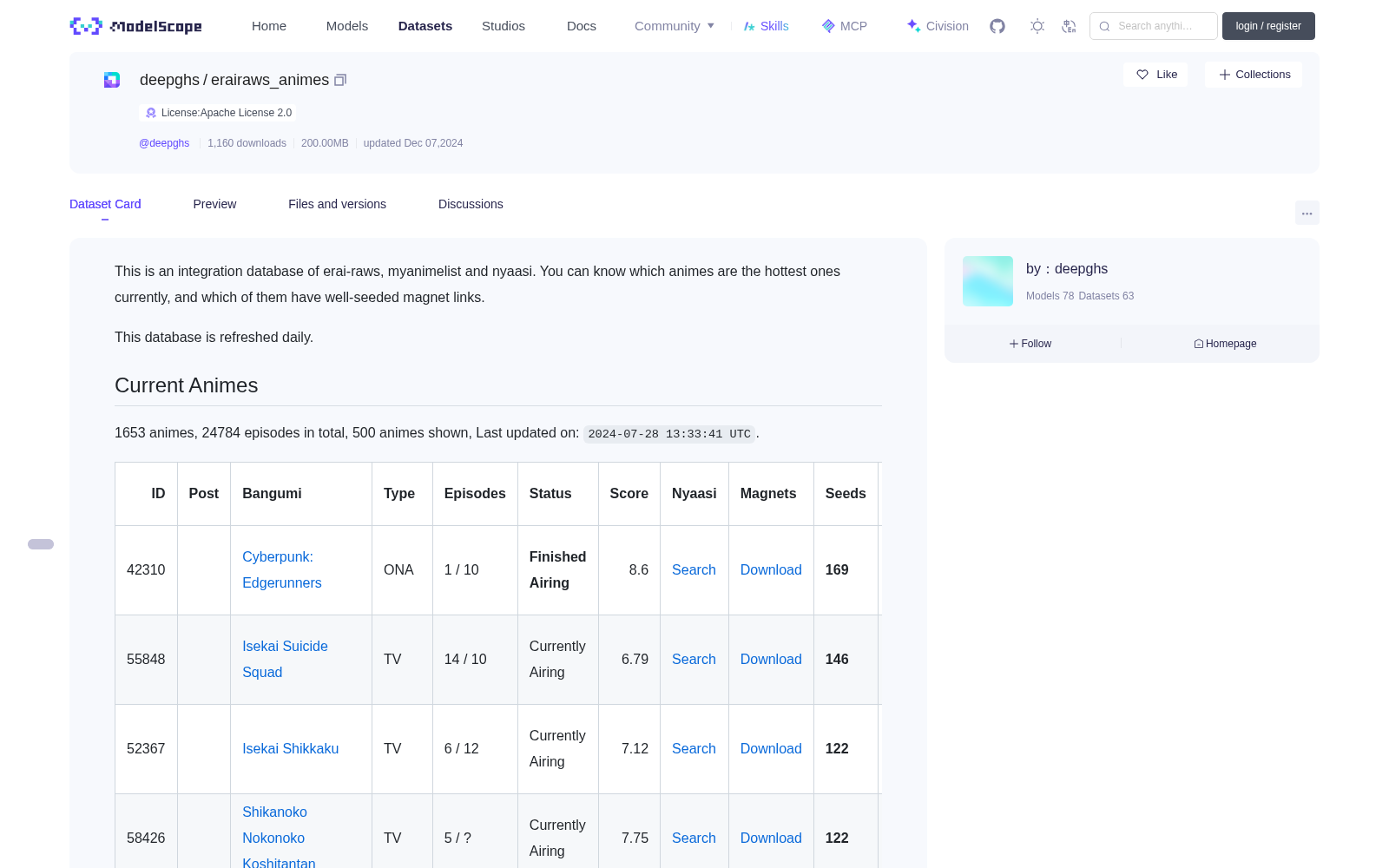Image resolution: width=1389 pixels, height=868 pixels.
Task: Switch to Files and versions tab
Action: point(337,204)
